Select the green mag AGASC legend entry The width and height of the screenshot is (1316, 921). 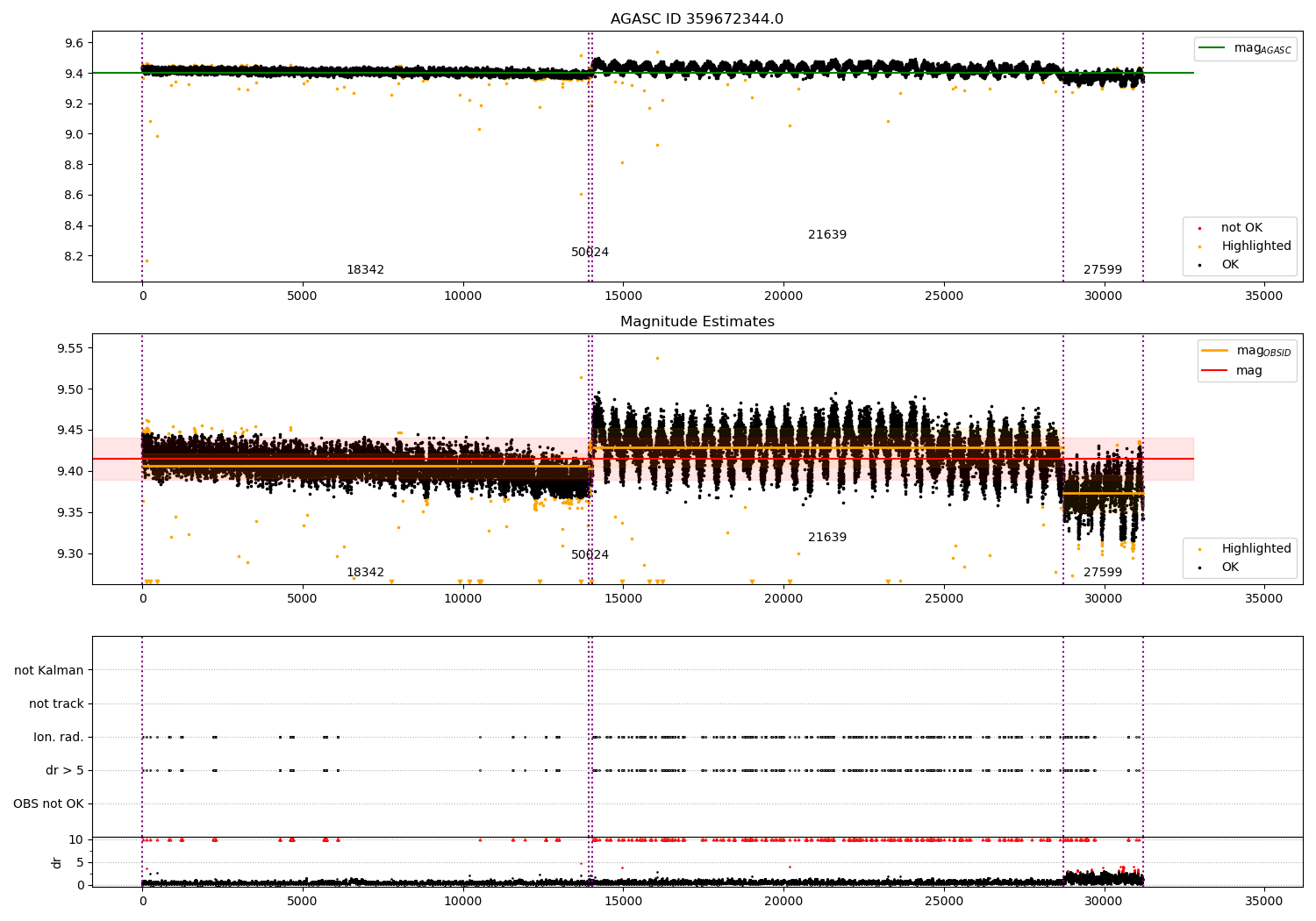click(1245, 48)
